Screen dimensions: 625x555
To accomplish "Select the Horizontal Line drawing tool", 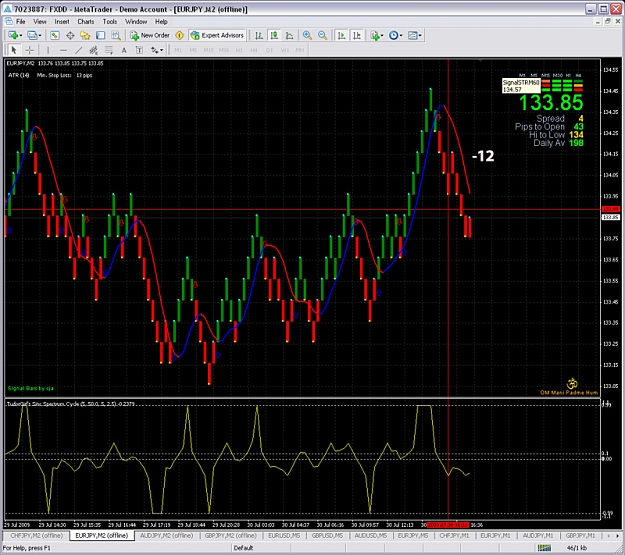I will 63,50.
